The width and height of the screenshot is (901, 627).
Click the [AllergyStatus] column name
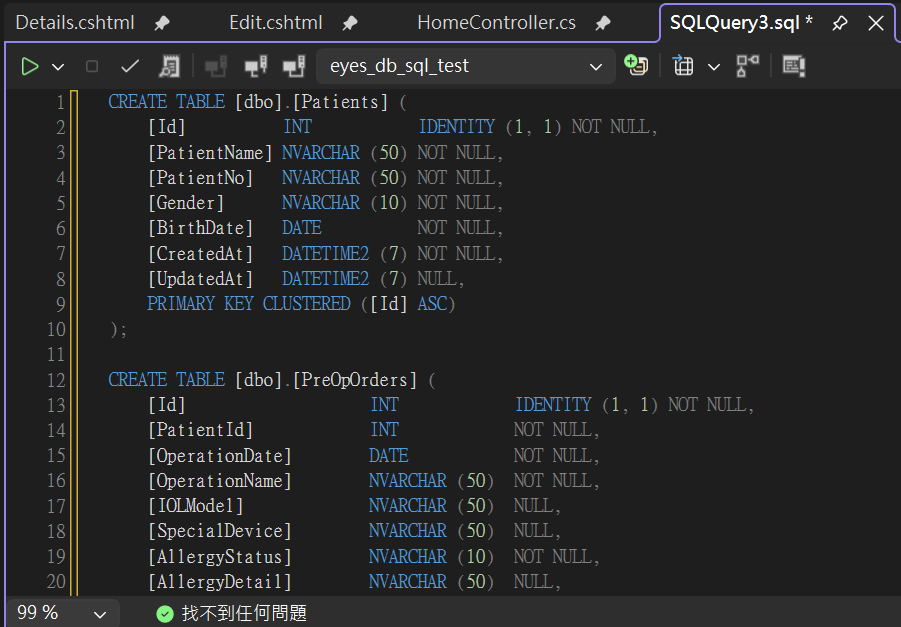point(220,557)
